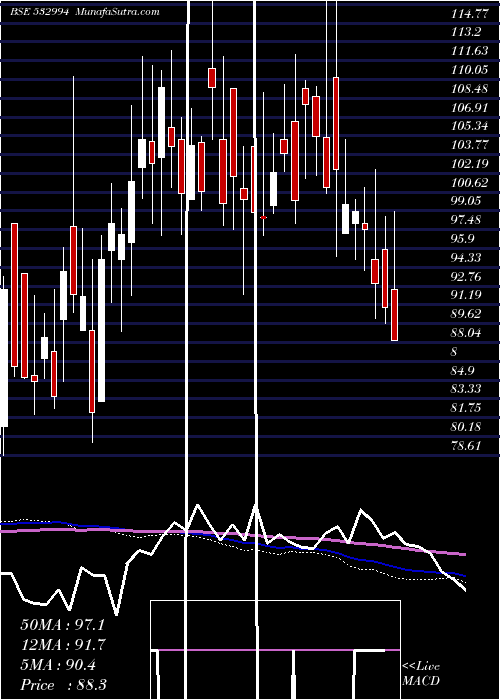Click the right end of the pink 50MA line
The width and height of the screenshot is (500, 700).
[464, 554]
